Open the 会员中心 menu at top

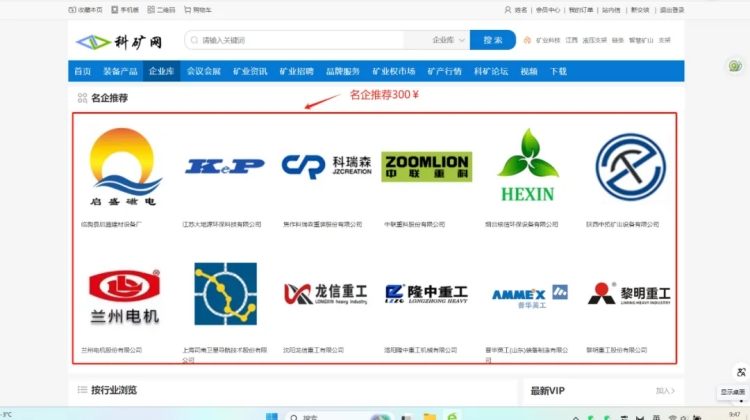click(547, 9)
